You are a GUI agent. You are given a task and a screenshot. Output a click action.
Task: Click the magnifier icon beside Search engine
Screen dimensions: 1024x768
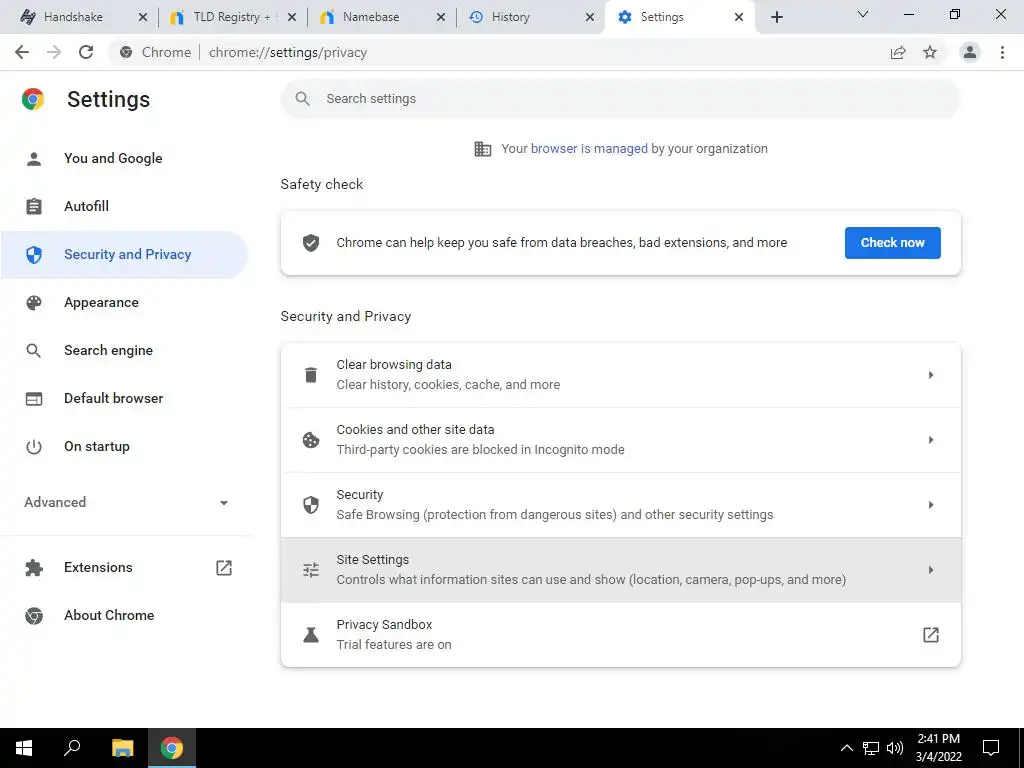pyautogui.click(x=33, y=351)
